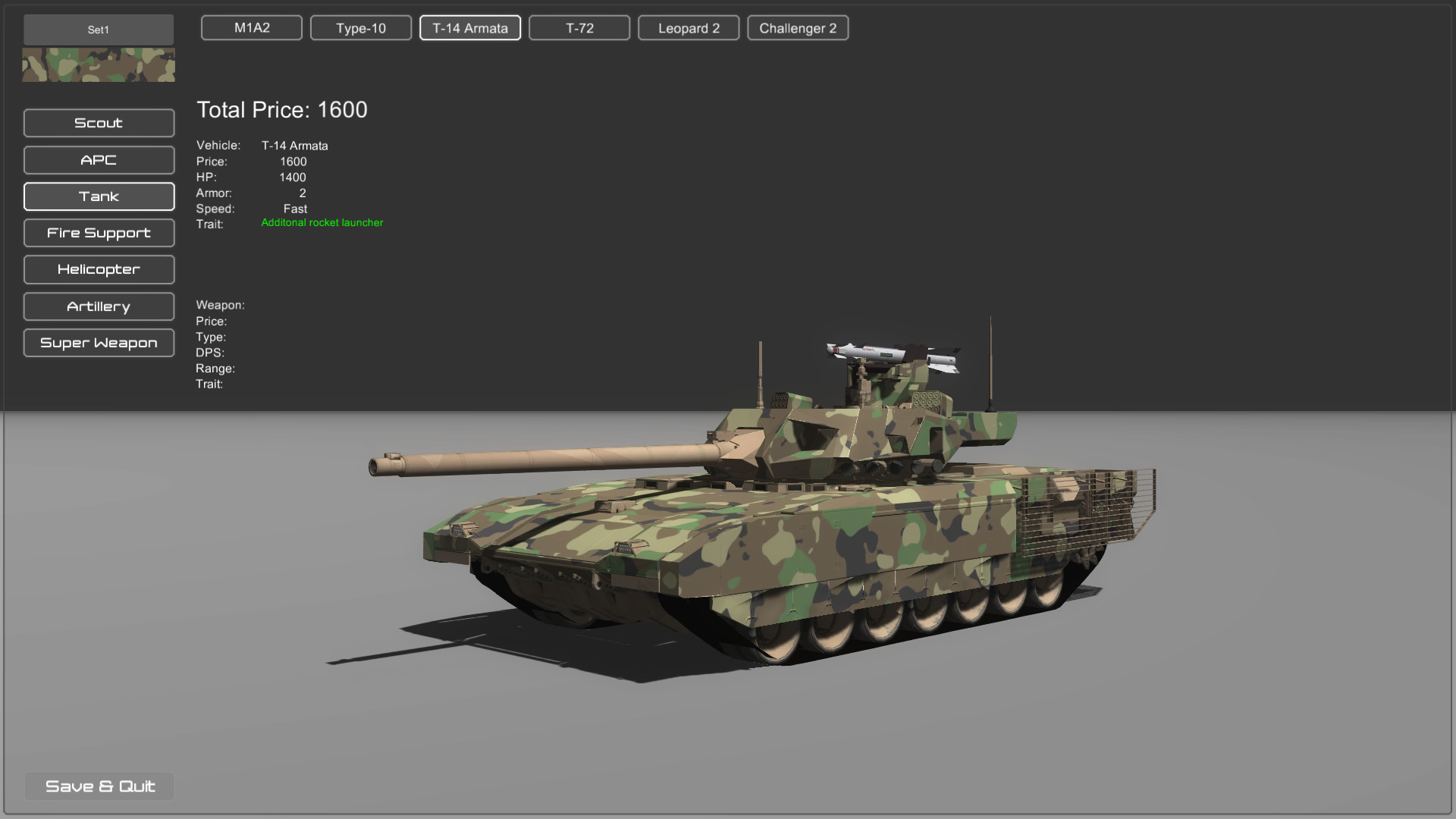
Task: Reselect the T-14 Armata tab
Action: (x=470, y=27)
